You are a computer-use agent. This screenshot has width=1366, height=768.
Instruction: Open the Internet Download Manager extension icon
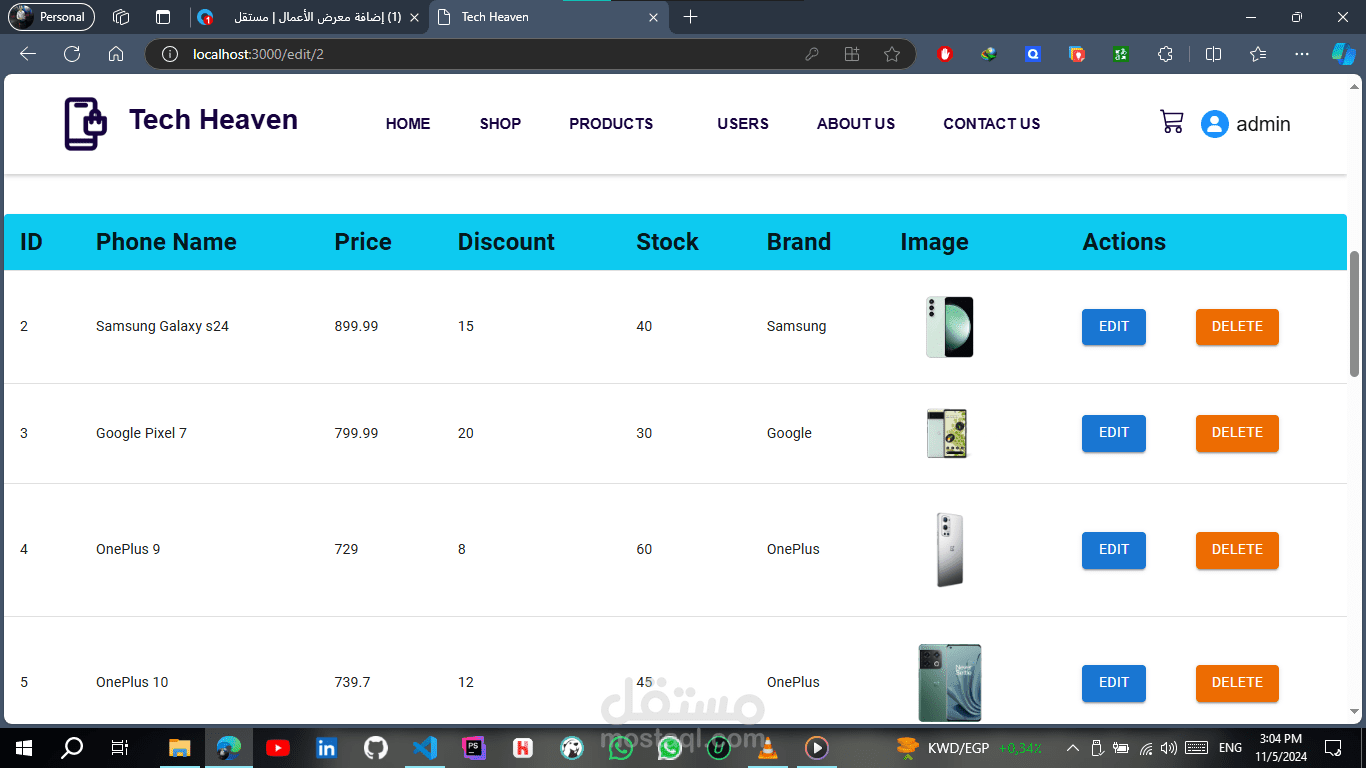point(989,54)
